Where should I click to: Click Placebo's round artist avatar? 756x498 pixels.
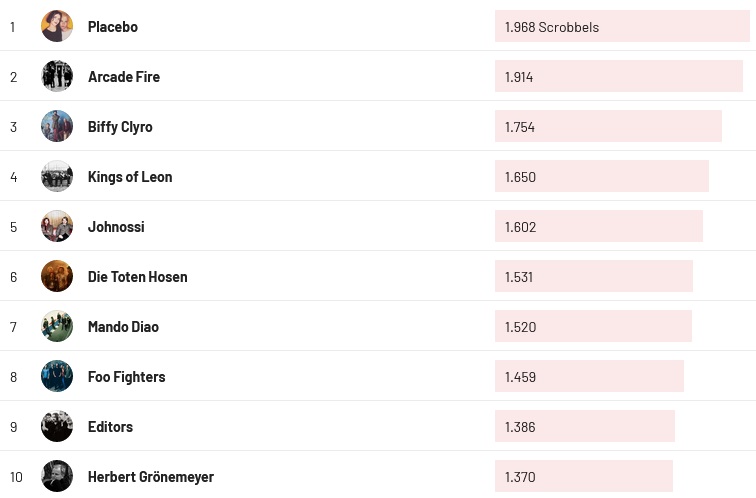57,26
